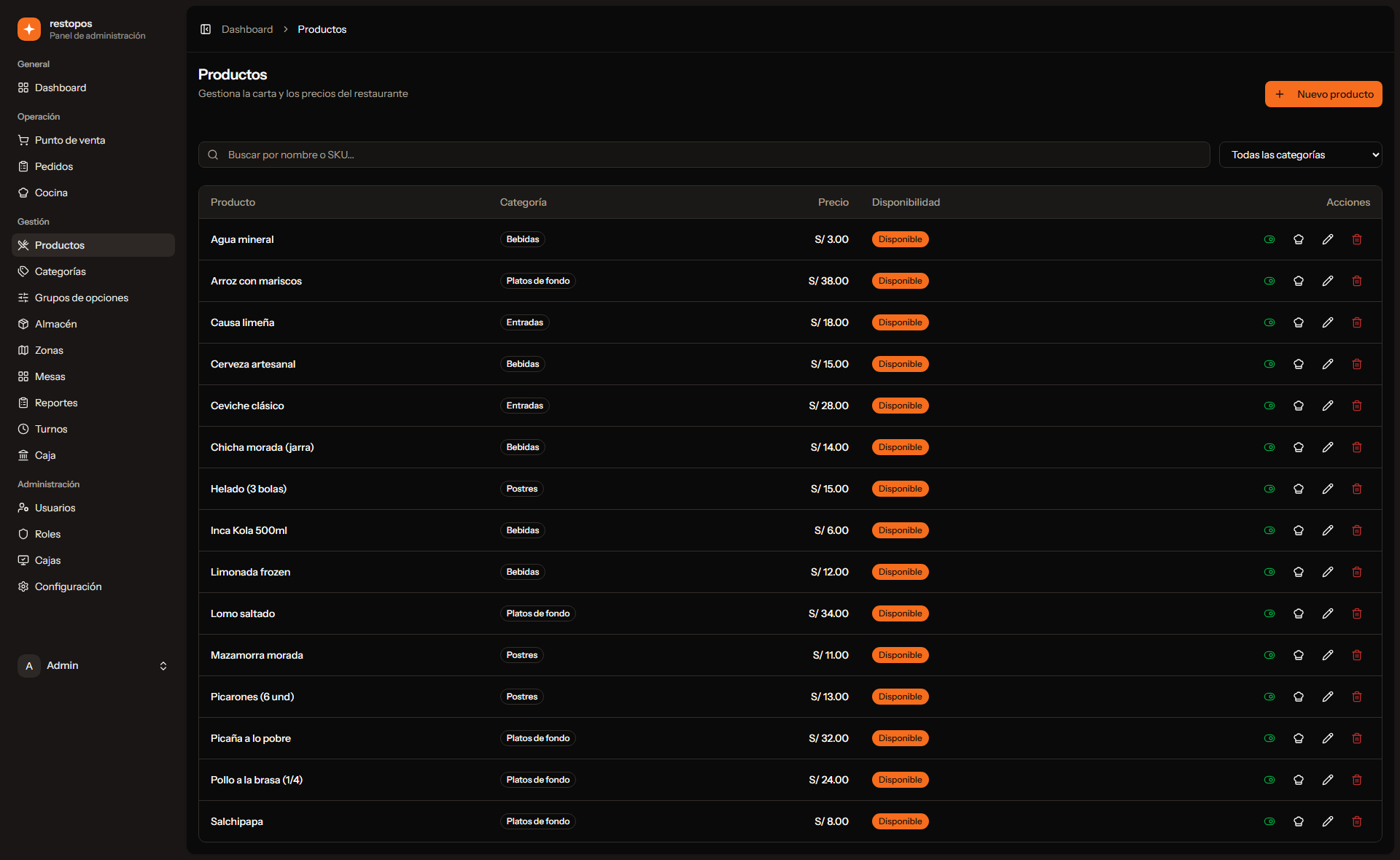Toggle availability switch for Ceviche clásico
1400x860 pixels.
[1269, 406]
